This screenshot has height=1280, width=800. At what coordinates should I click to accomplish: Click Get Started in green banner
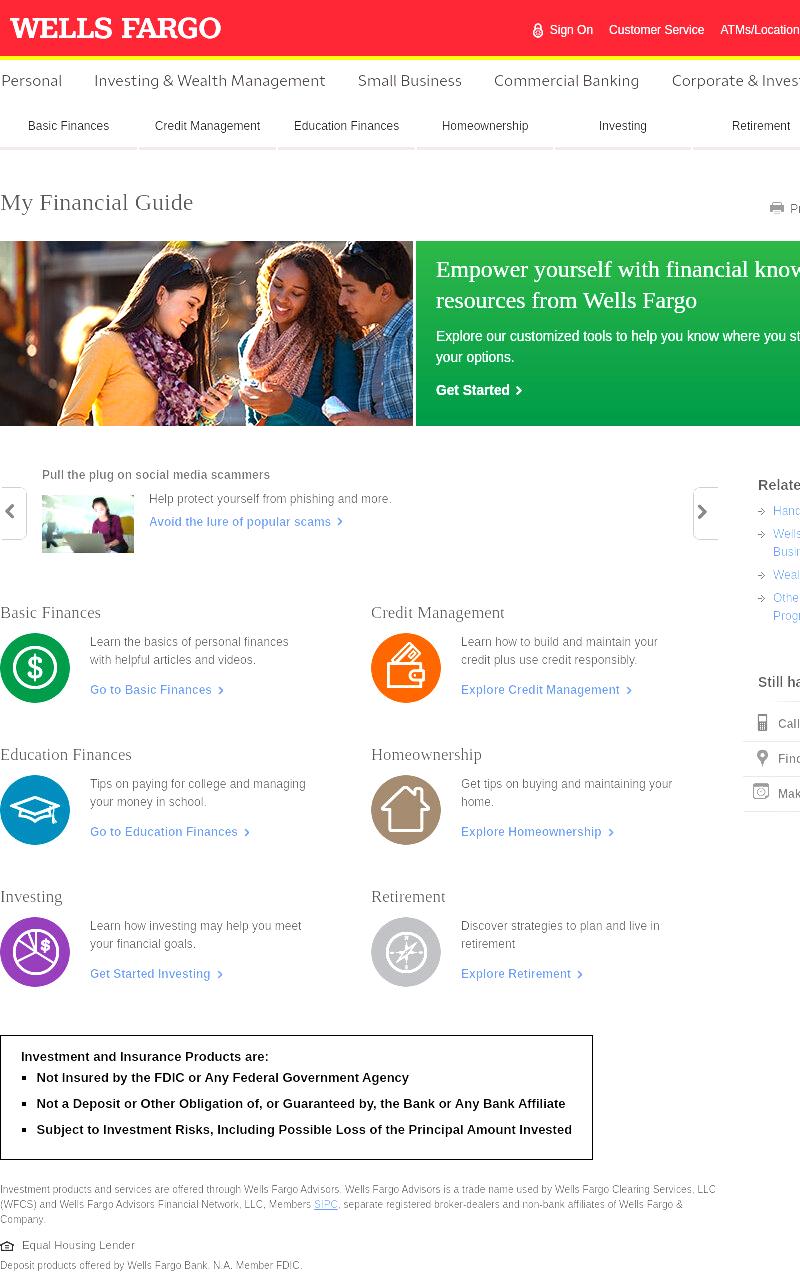point(472,391)
